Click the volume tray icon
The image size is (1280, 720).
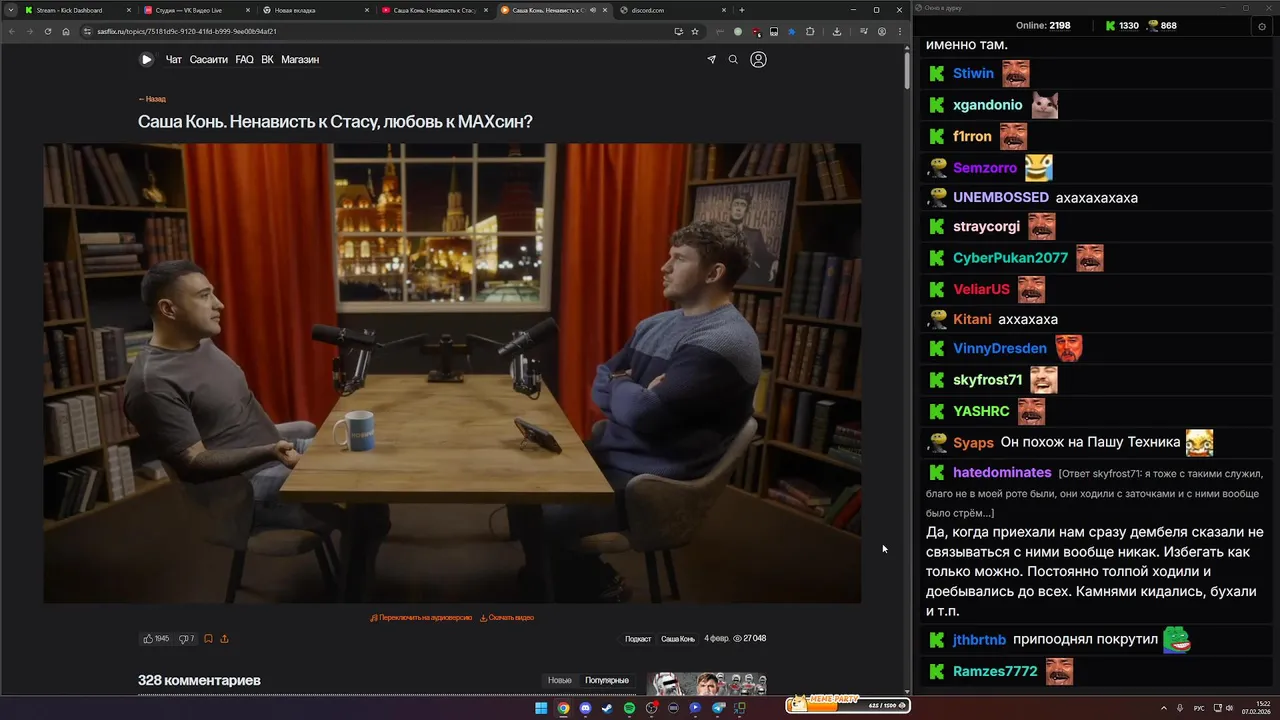(x=1229, y=708)
